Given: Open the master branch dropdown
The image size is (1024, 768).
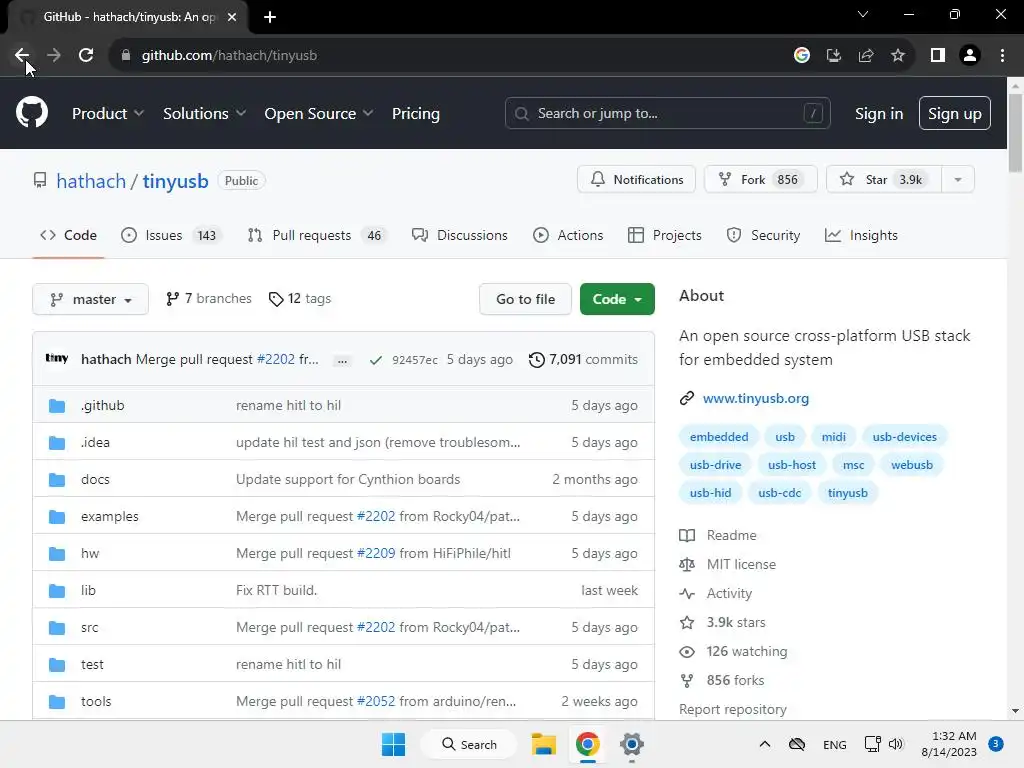Looking at the screenshot, I should point(91,299).
